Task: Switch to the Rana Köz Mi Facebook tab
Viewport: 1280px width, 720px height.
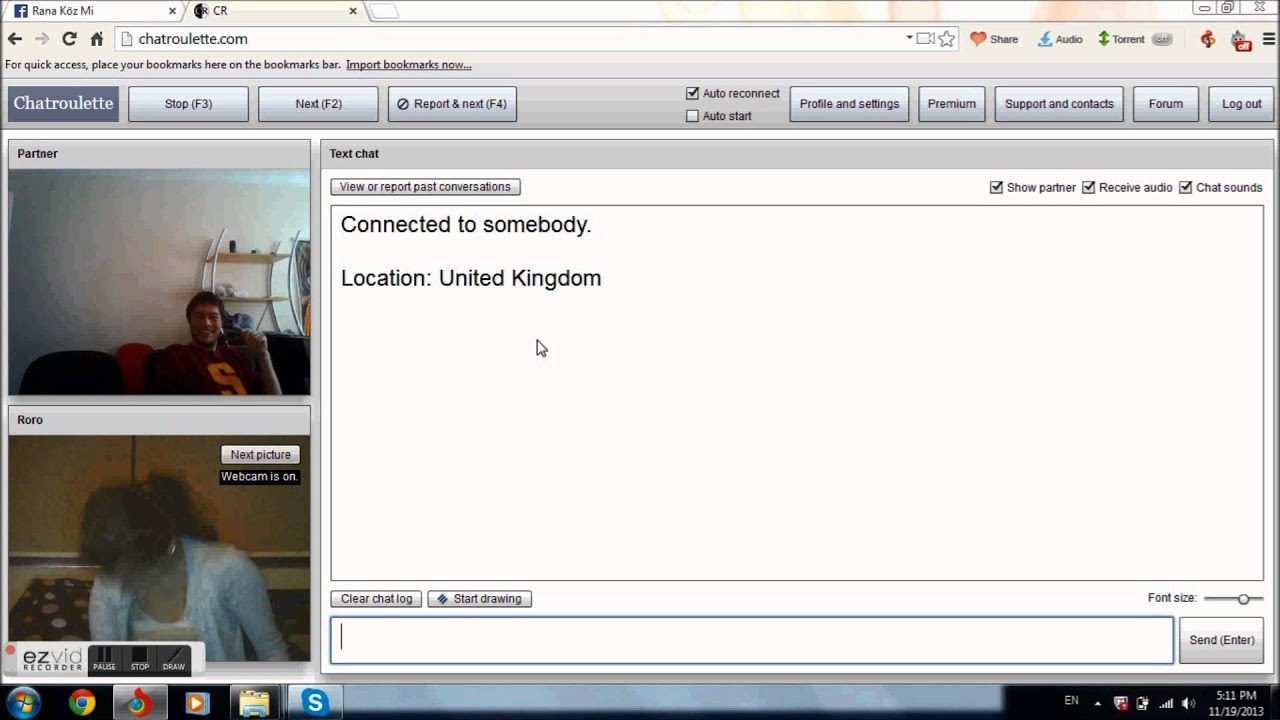Action: 90,11
